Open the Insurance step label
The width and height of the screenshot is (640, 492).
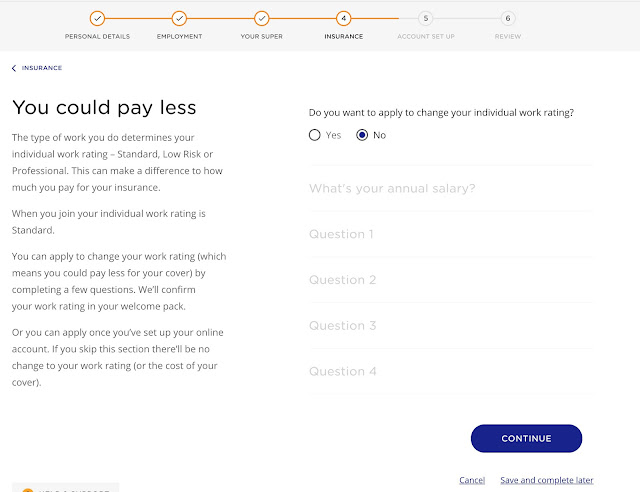point(344,36)
